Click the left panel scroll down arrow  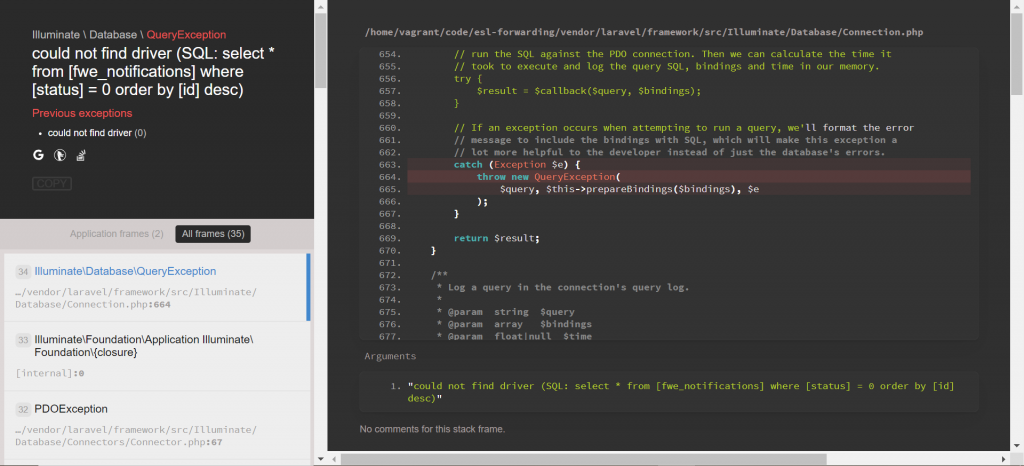tap(320, 459)
